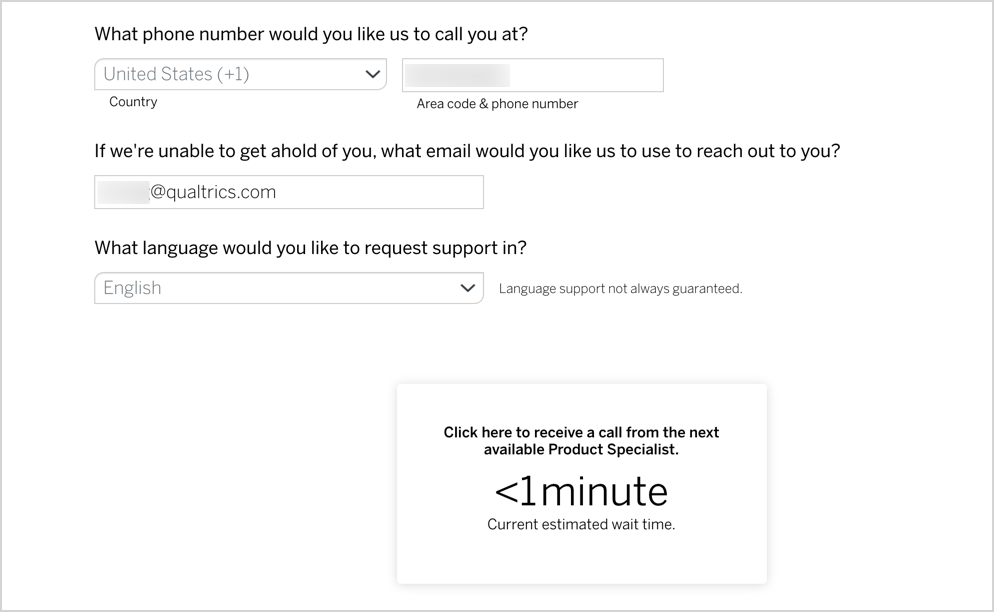Click the United States (+1) text

point(176,75)
